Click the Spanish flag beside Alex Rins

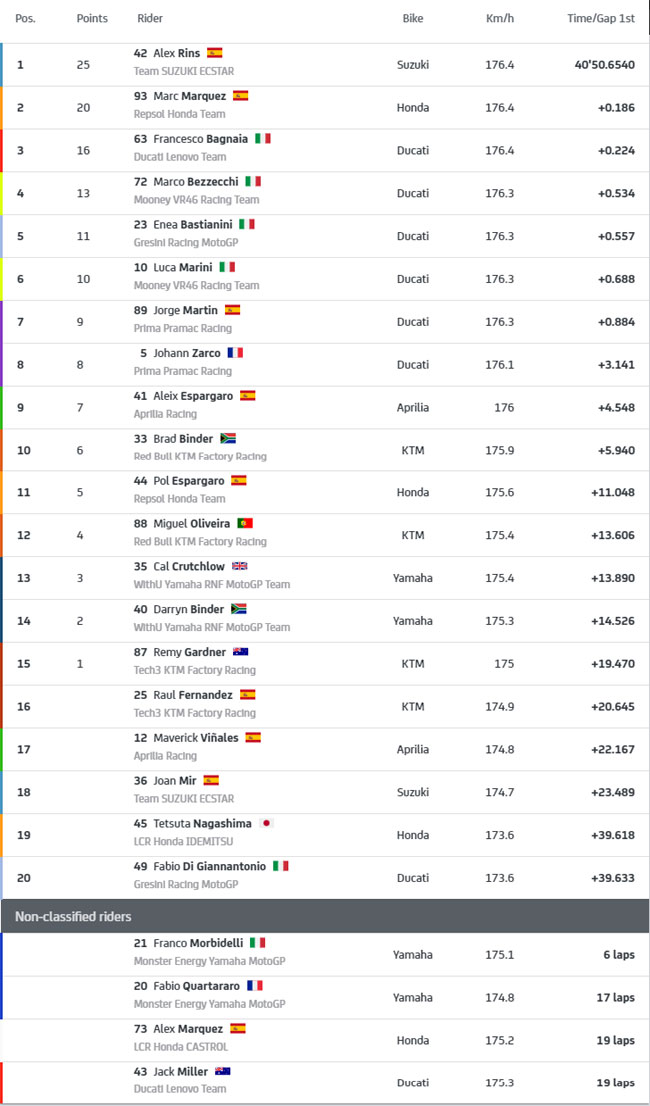214,52
